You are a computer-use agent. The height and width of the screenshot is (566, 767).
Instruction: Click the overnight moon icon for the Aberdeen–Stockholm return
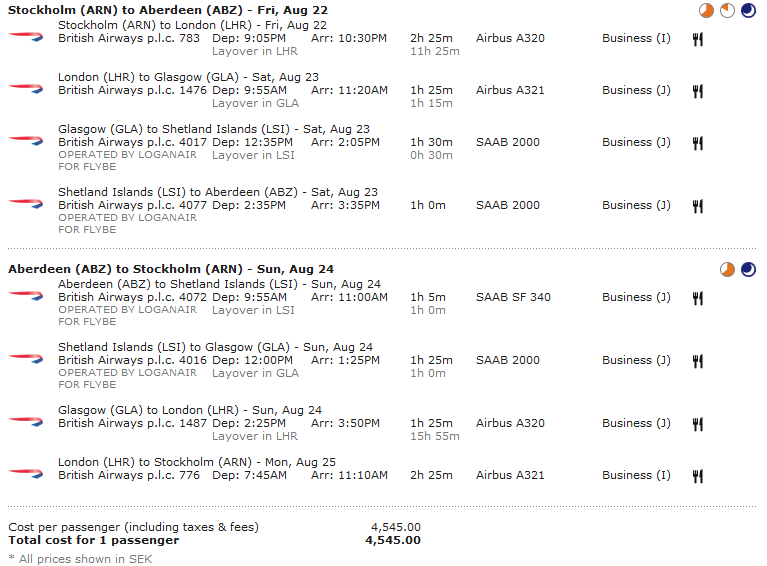748,269
